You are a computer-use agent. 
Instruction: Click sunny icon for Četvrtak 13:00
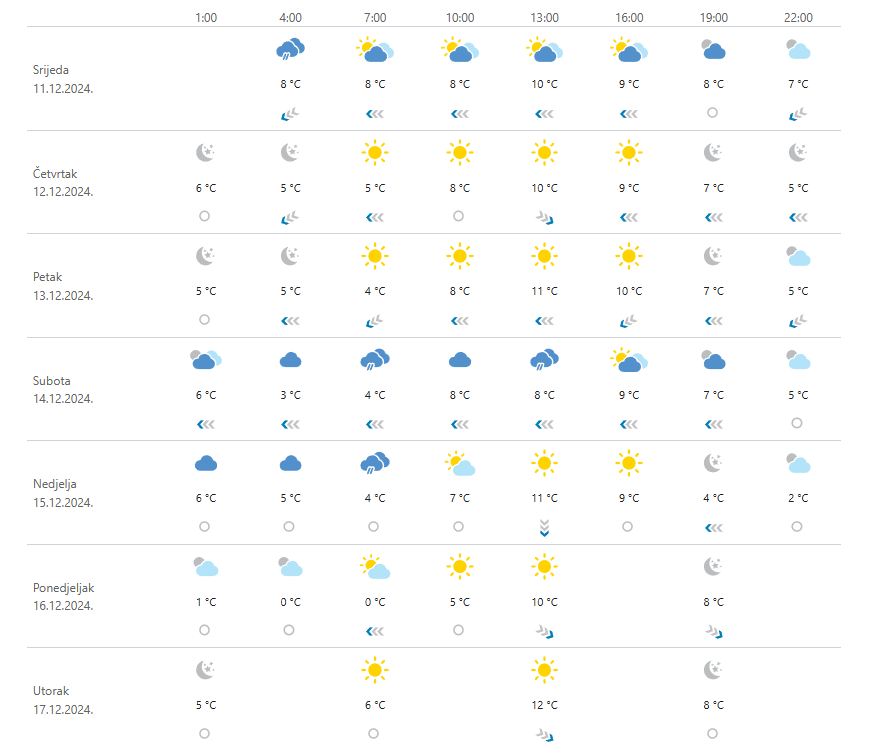(544, 152)
